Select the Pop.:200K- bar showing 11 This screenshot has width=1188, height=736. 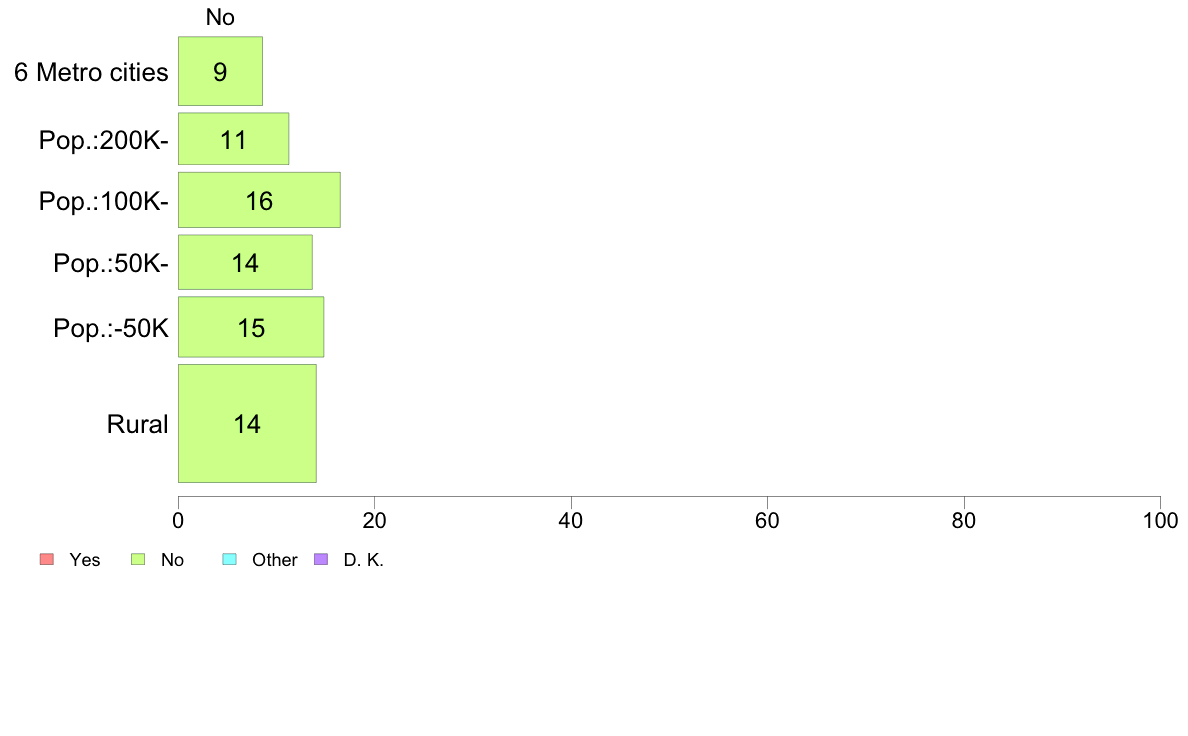click(233, 139)
